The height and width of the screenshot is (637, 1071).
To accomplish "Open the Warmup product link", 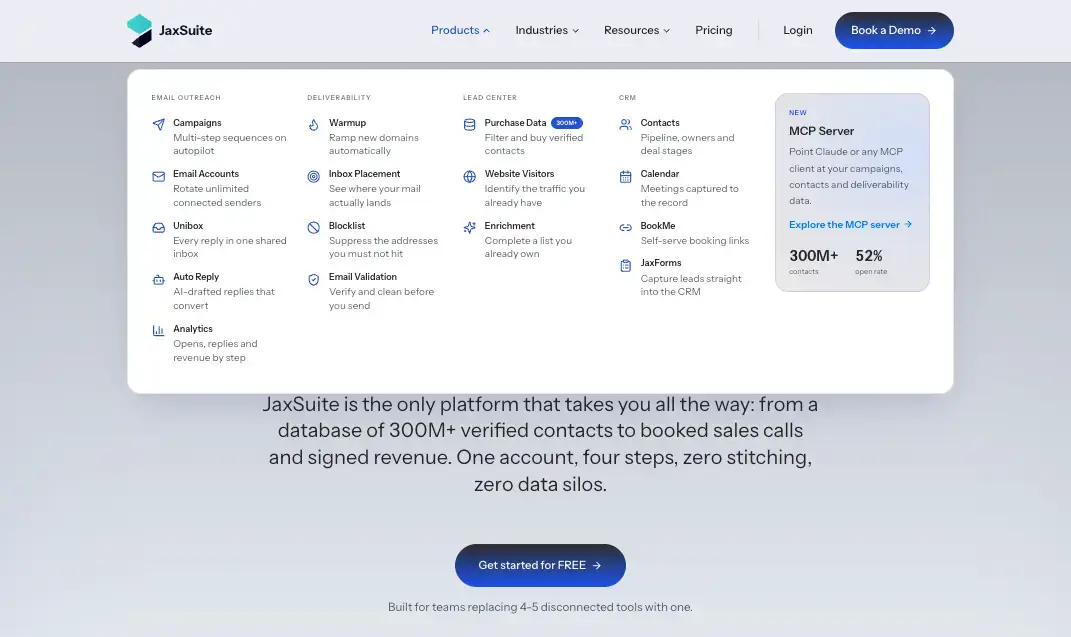I will pos(375,137).
